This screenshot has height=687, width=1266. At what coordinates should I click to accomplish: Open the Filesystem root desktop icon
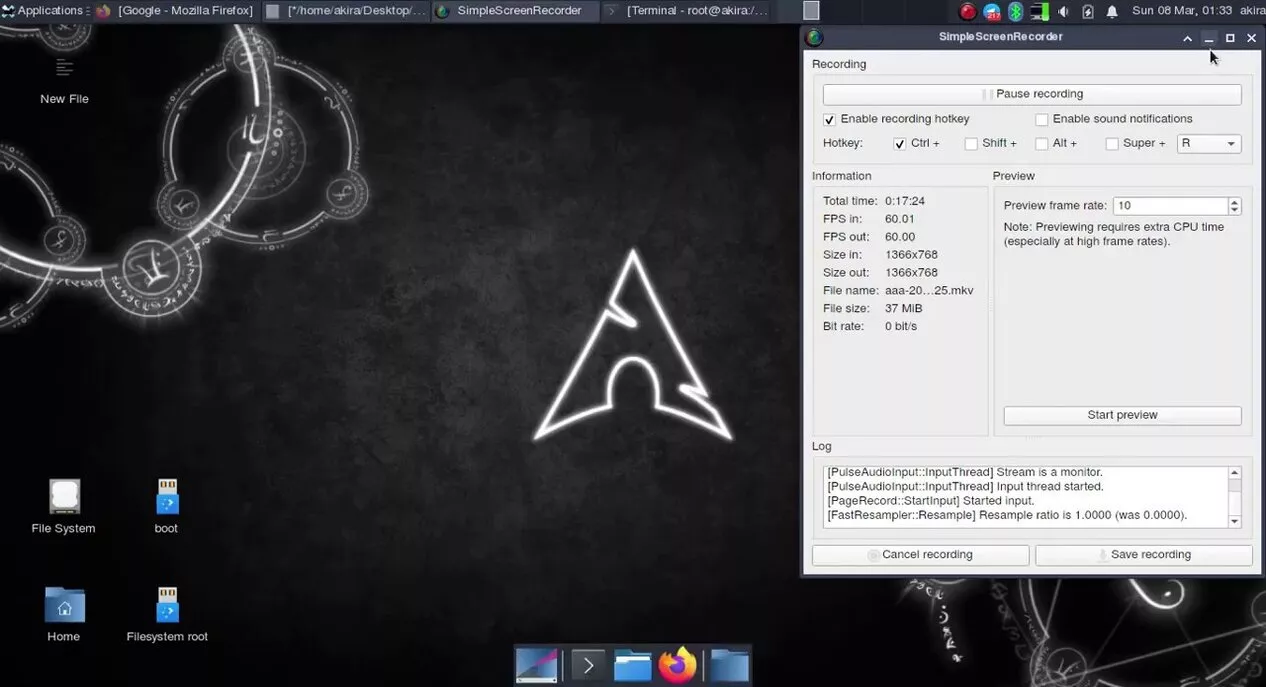tap(167, 614)
